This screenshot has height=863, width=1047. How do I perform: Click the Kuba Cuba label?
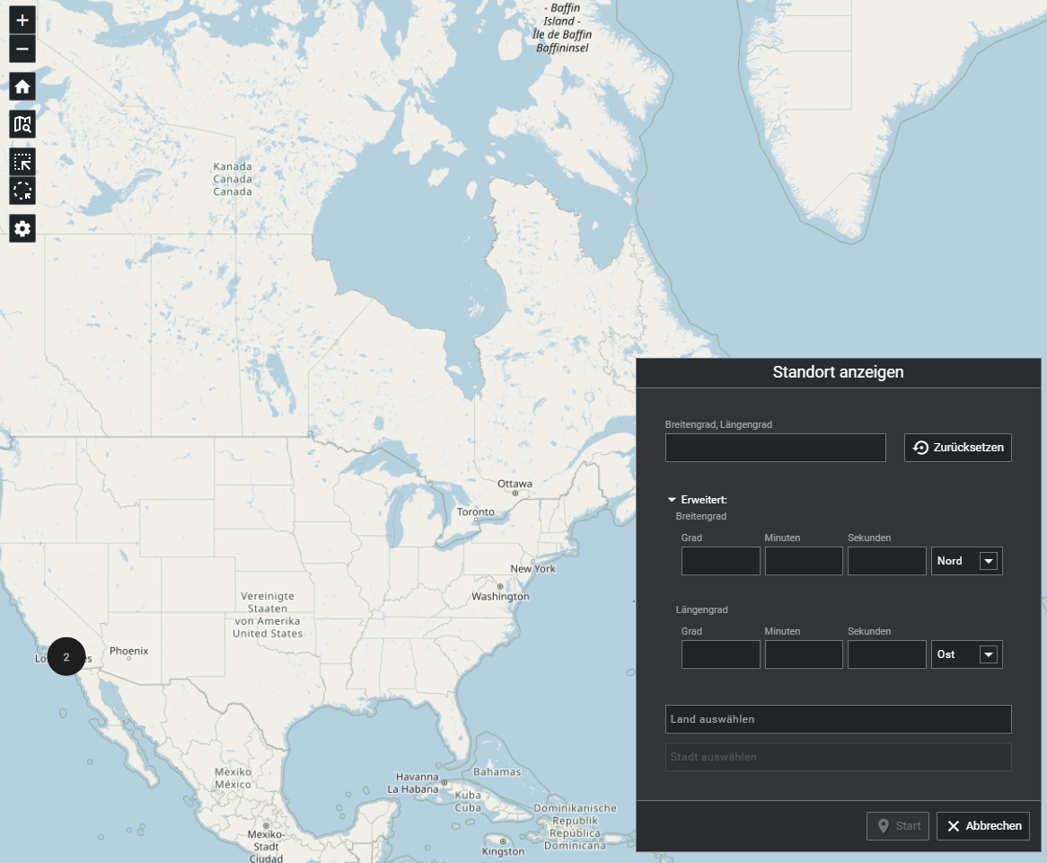point(467,802)
